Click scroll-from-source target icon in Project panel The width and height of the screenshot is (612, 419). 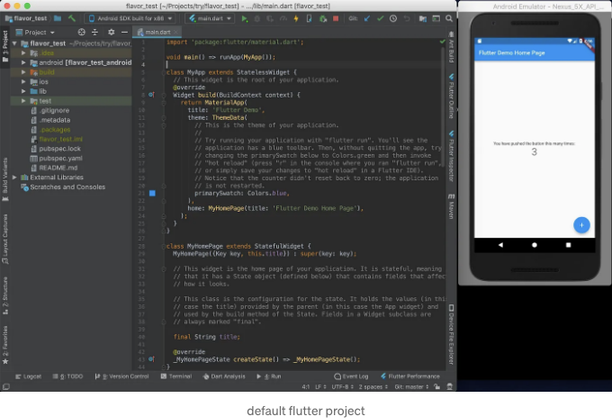[81, 32]
